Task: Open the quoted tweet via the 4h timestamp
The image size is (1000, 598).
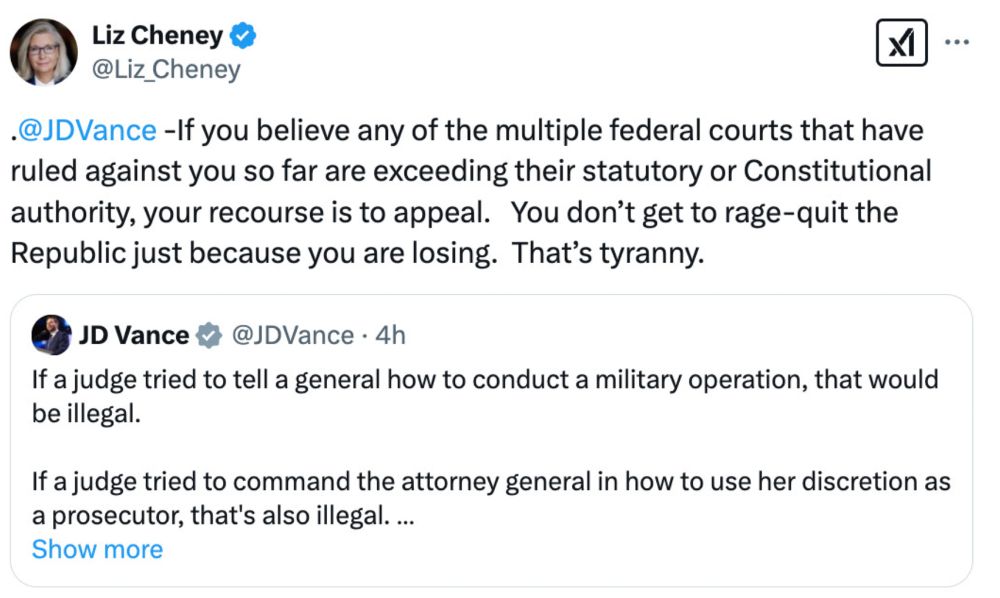Action: [x=389, y=336]
